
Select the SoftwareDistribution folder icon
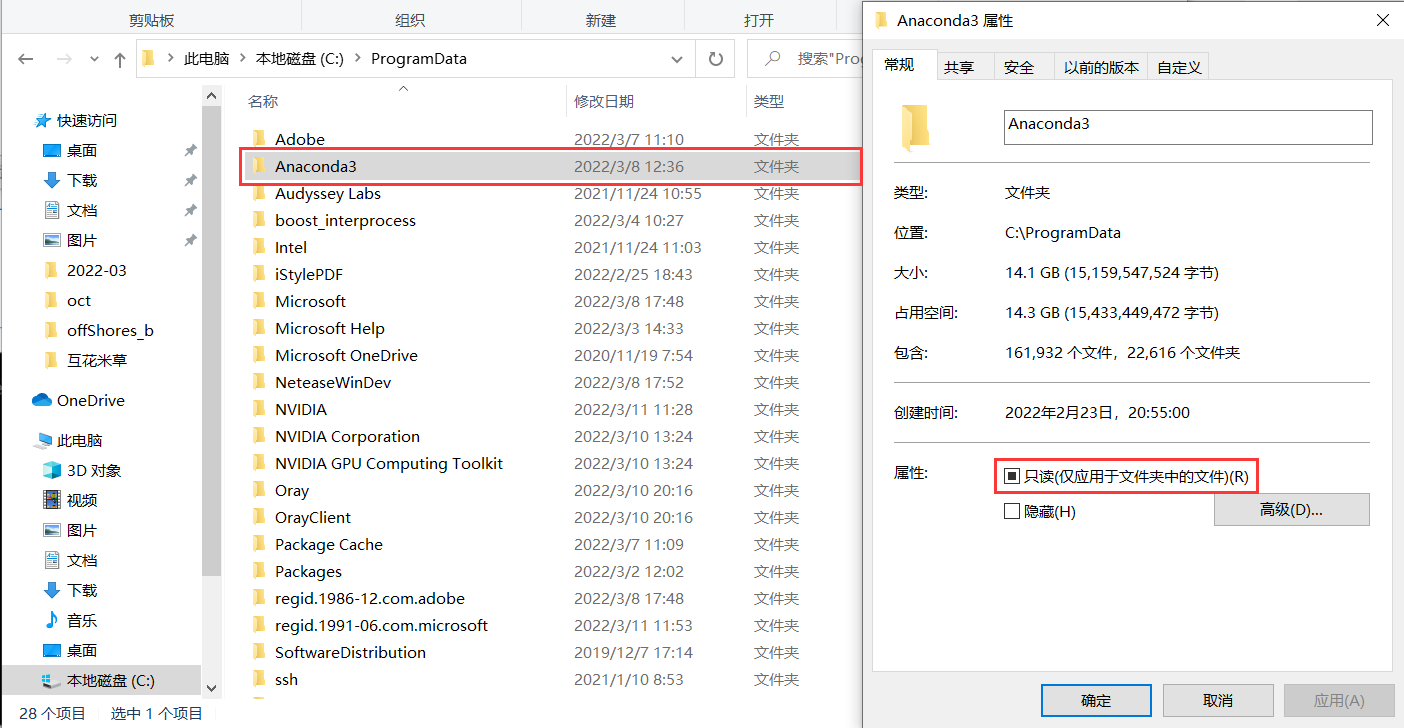point(258,652)
